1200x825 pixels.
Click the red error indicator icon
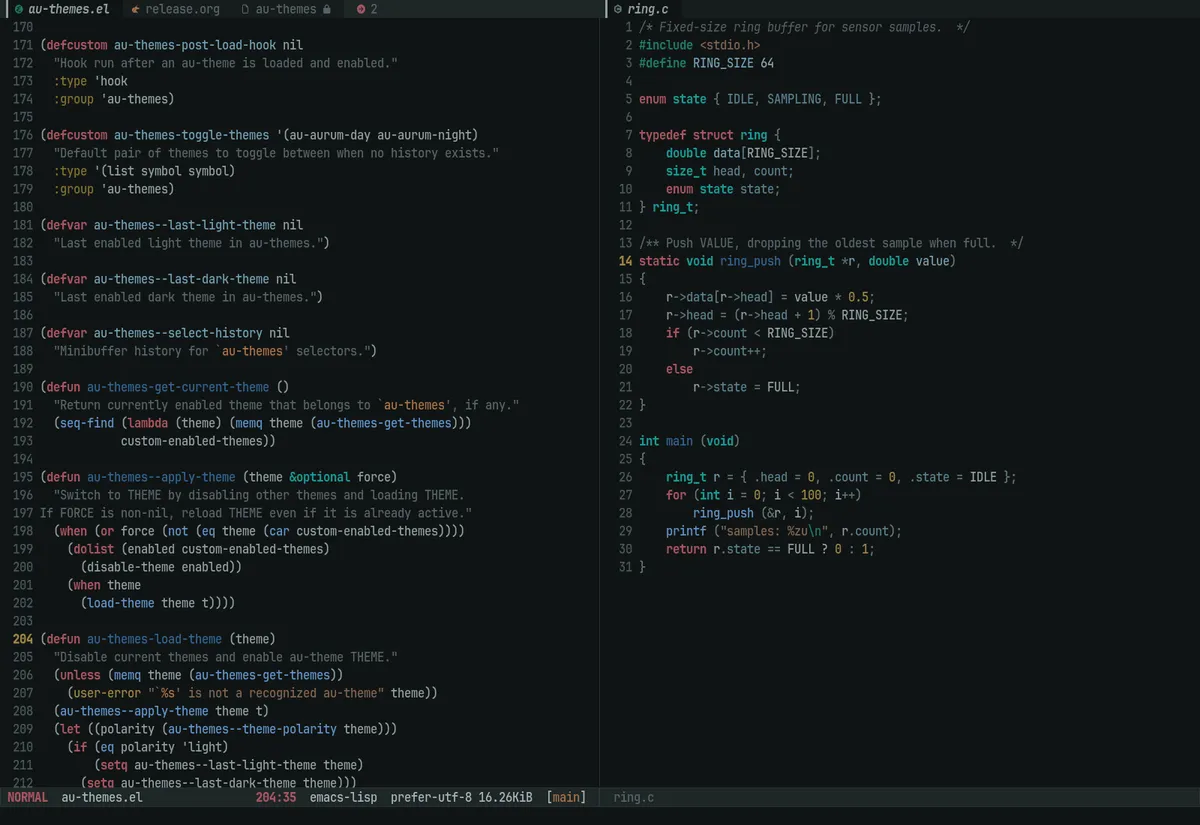point(361,9)
